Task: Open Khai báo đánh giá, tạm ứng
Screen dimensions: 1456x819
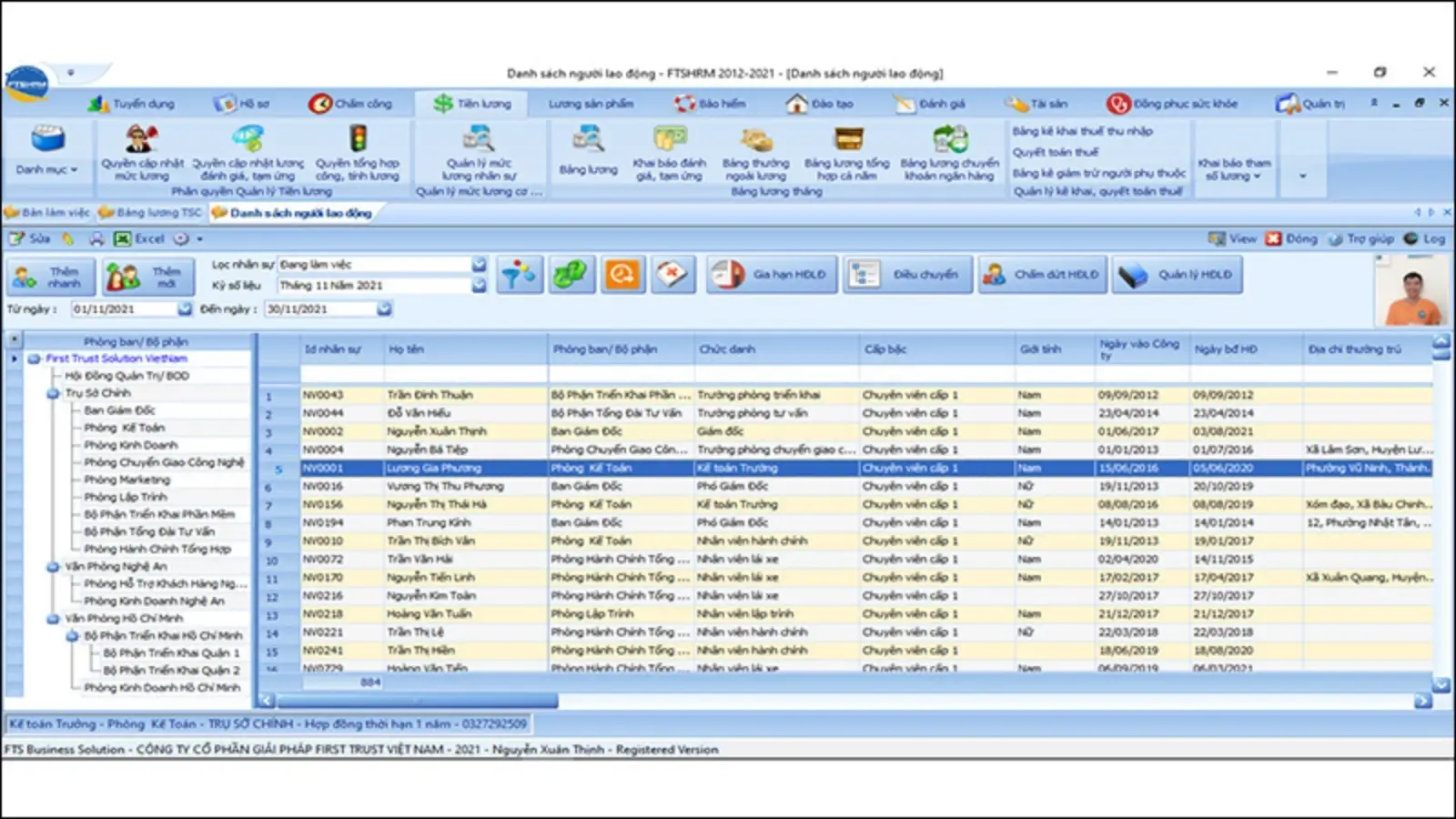Action: pos(669,153)
